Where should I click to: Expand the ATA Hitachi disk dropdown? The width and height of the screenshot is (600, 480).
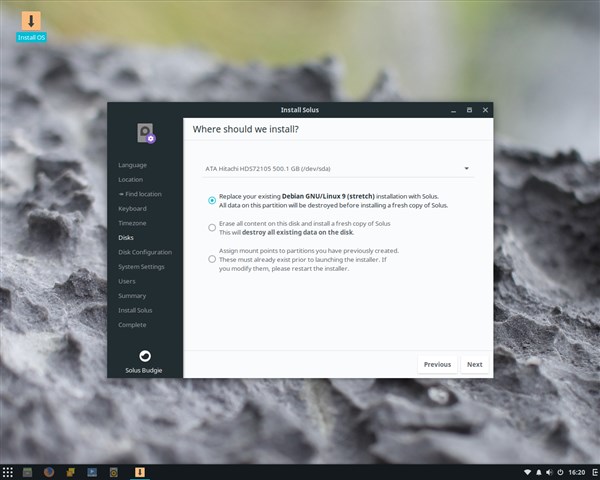tap(337, 169)
